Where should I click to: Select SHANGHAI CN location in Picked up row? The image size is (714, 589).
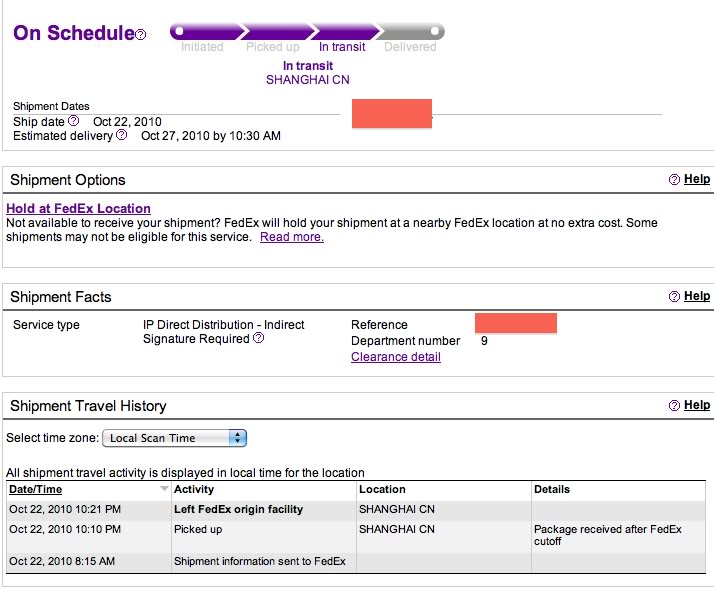[397, 529]
